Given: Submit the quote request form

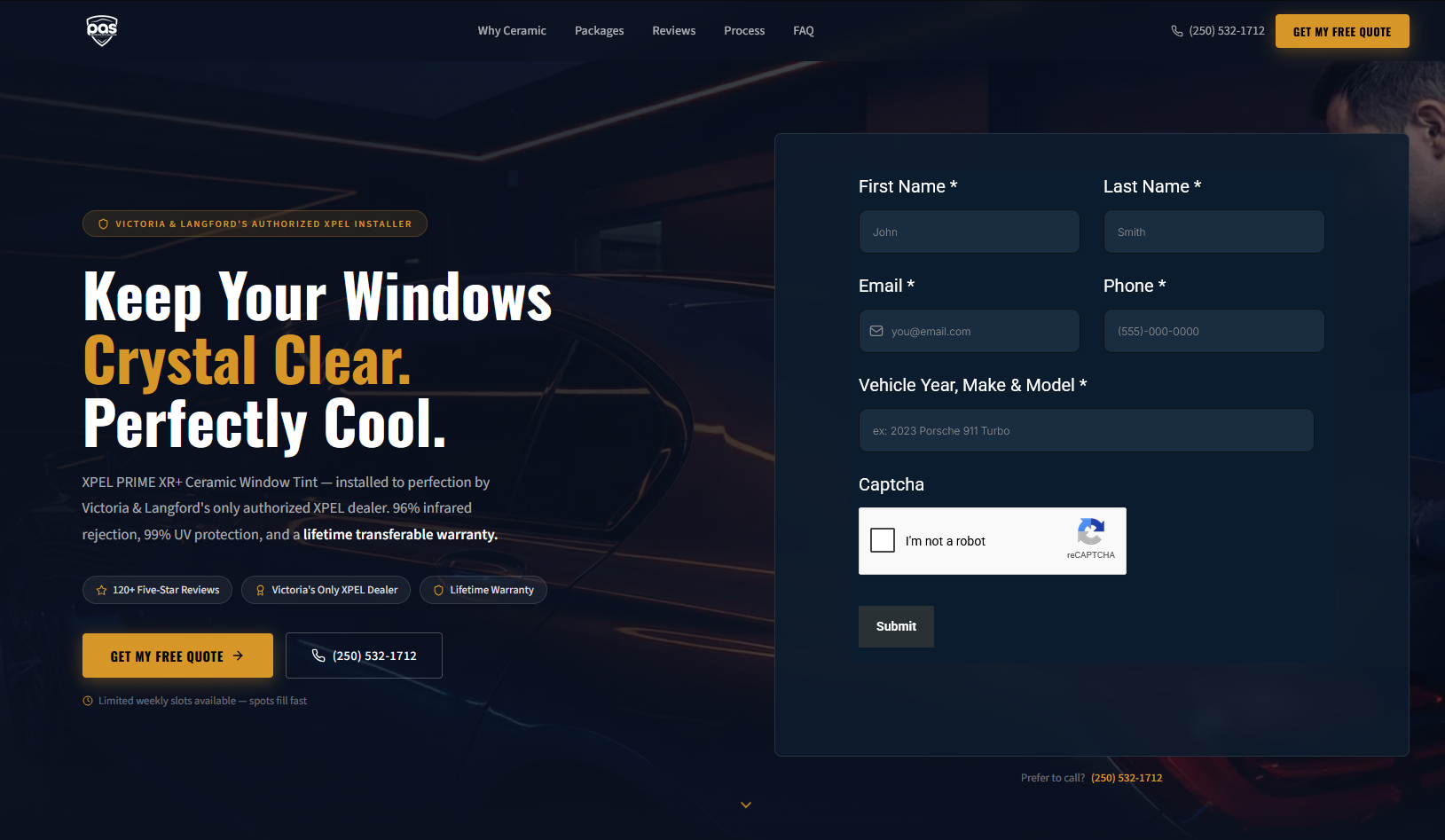Looking at the screenshot, I should click(x=896, y=626).
